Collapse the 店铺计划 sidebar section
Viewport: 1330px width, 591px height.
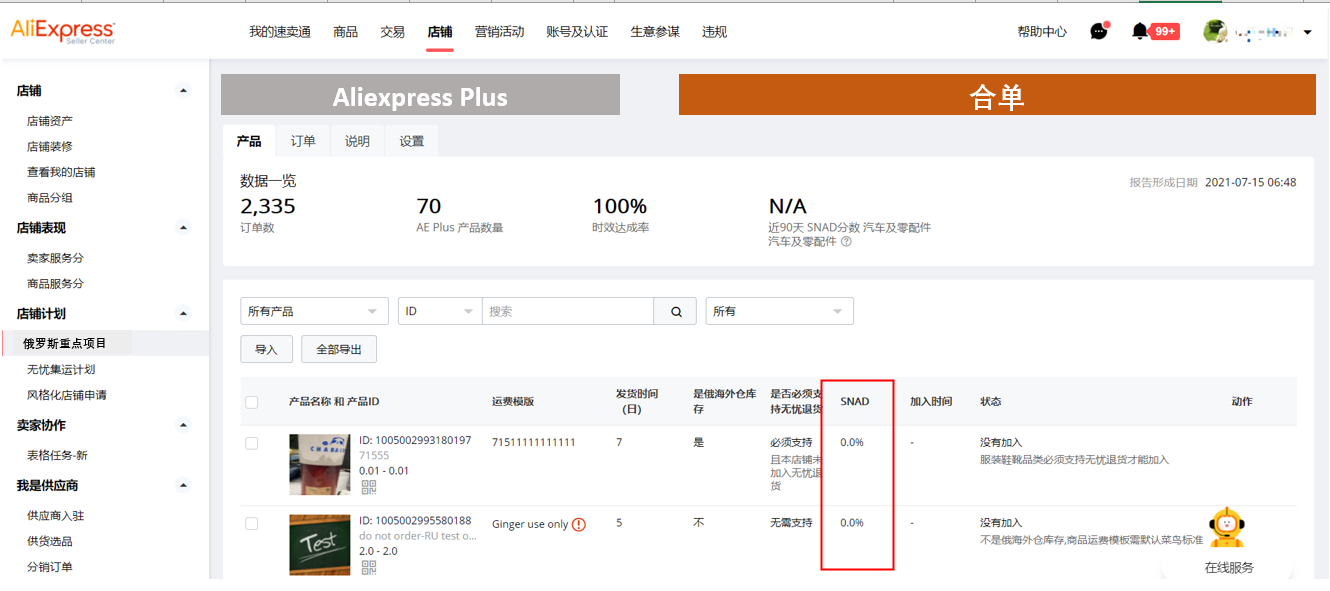(183, 313)
